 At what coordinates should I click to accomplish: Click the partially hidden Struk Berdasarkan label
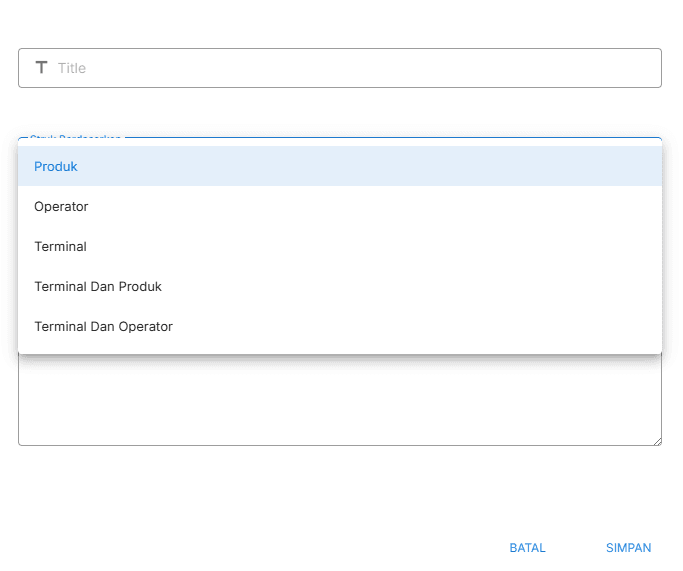(x=75, y=139)
